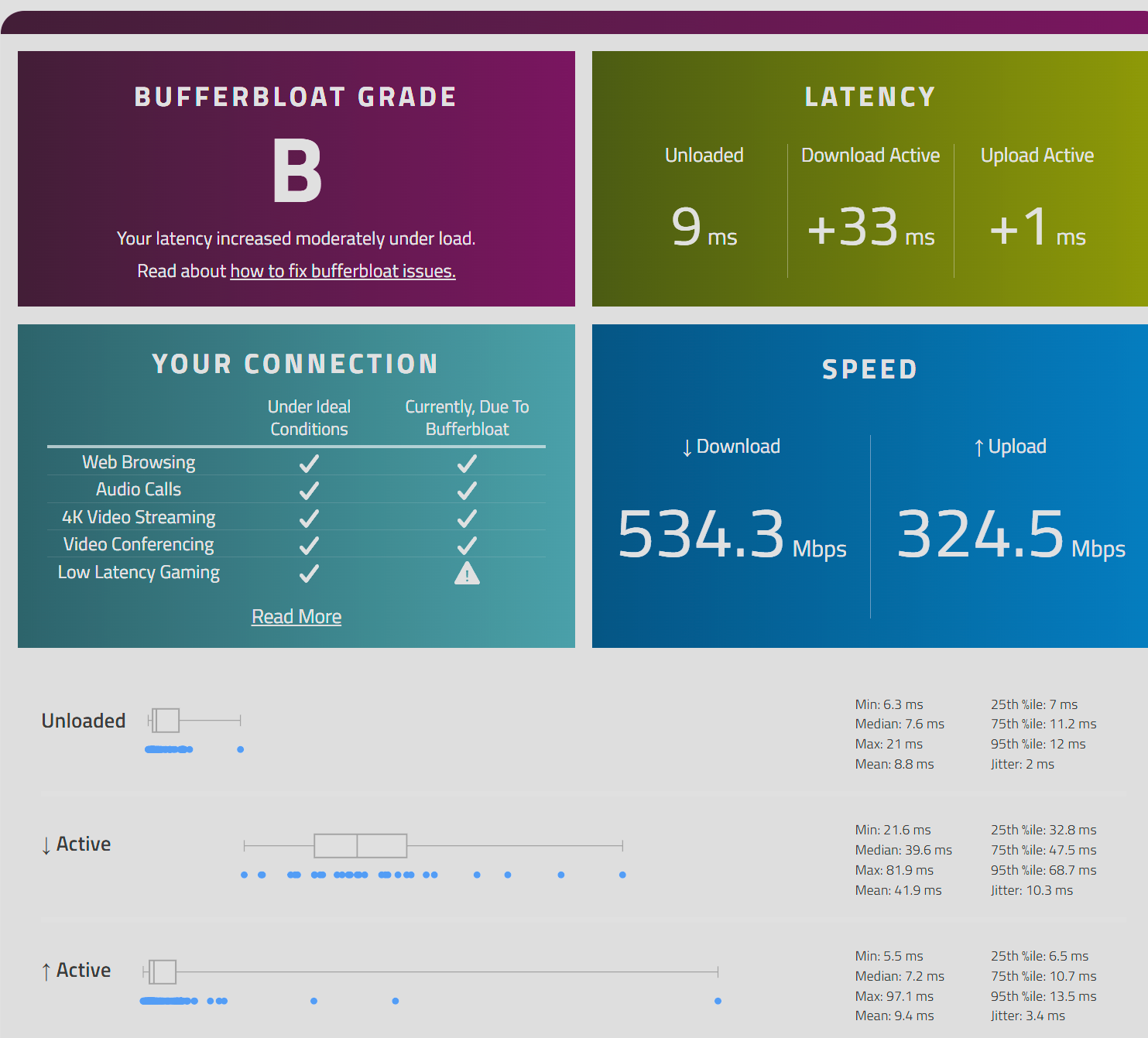Click the 9 ms unloaded latency value
Viewport: 1148px width, 1038px height.
click(x=704, y=227)
